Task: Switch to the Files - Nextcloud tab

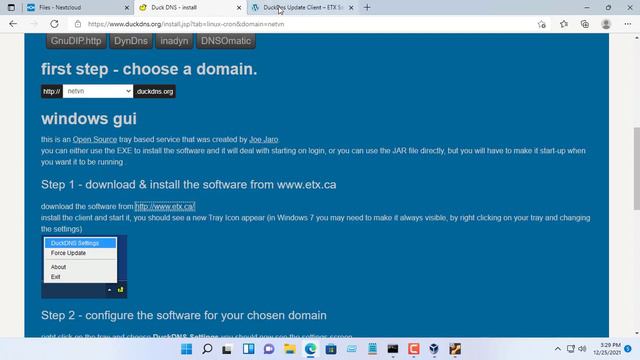Action: click(x=78, y=7)
